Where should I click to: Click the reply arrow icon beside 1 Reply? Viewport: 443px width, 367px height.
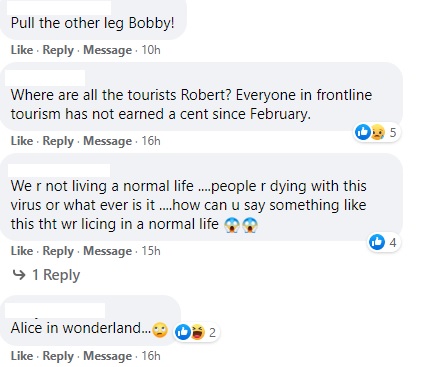(19, 275)
